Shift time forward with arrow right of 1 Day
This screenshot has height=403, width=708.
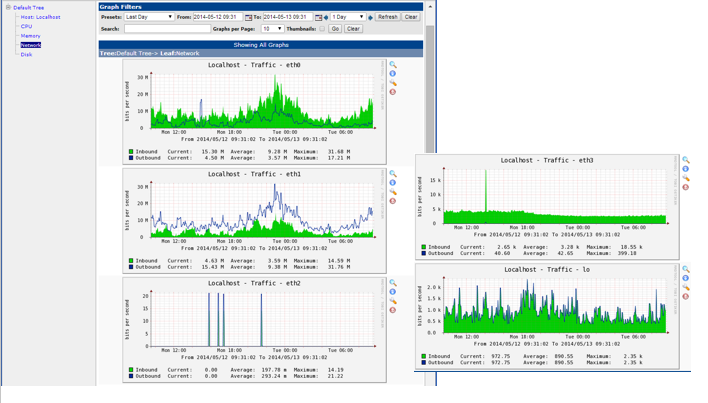click(x=370, y=18)
